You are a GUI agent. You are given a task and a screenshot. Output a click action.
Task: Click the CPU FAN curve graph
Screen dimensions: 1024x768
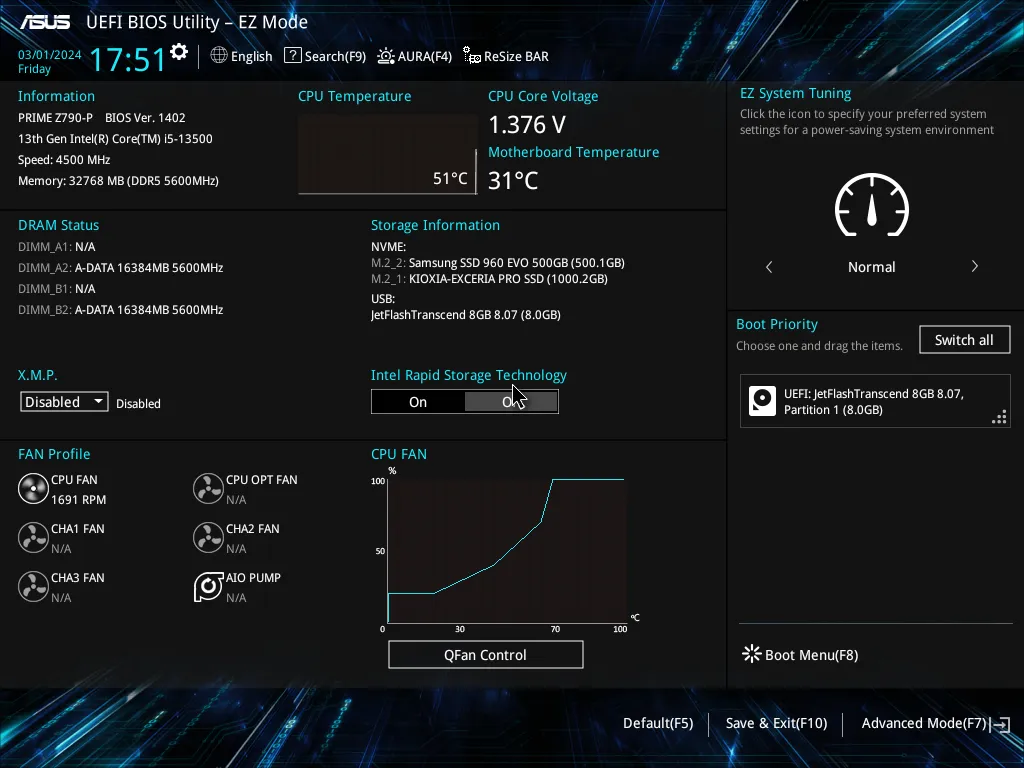(507, 551)
